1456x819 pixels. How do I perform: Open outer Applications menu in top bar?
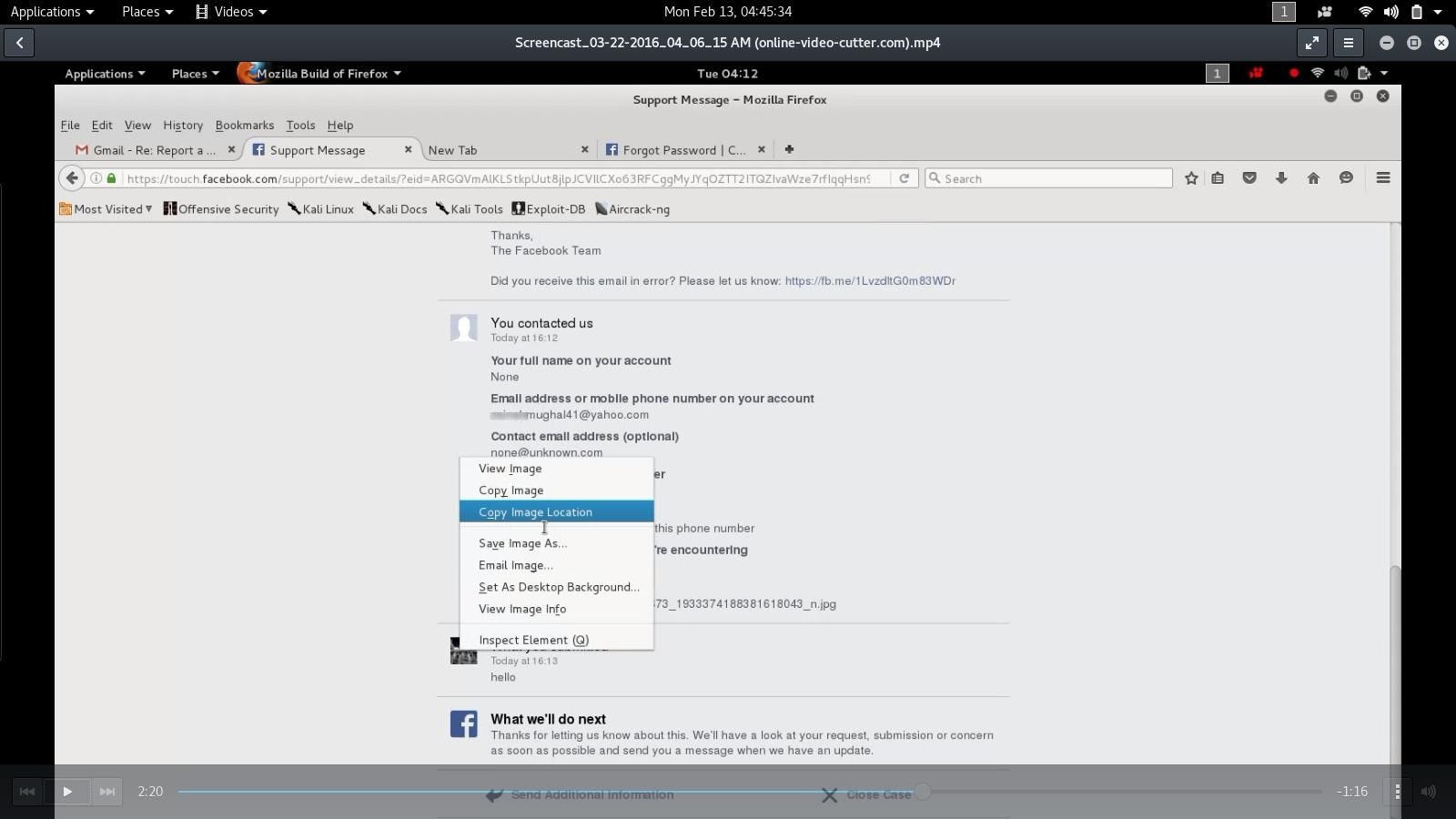52,12
